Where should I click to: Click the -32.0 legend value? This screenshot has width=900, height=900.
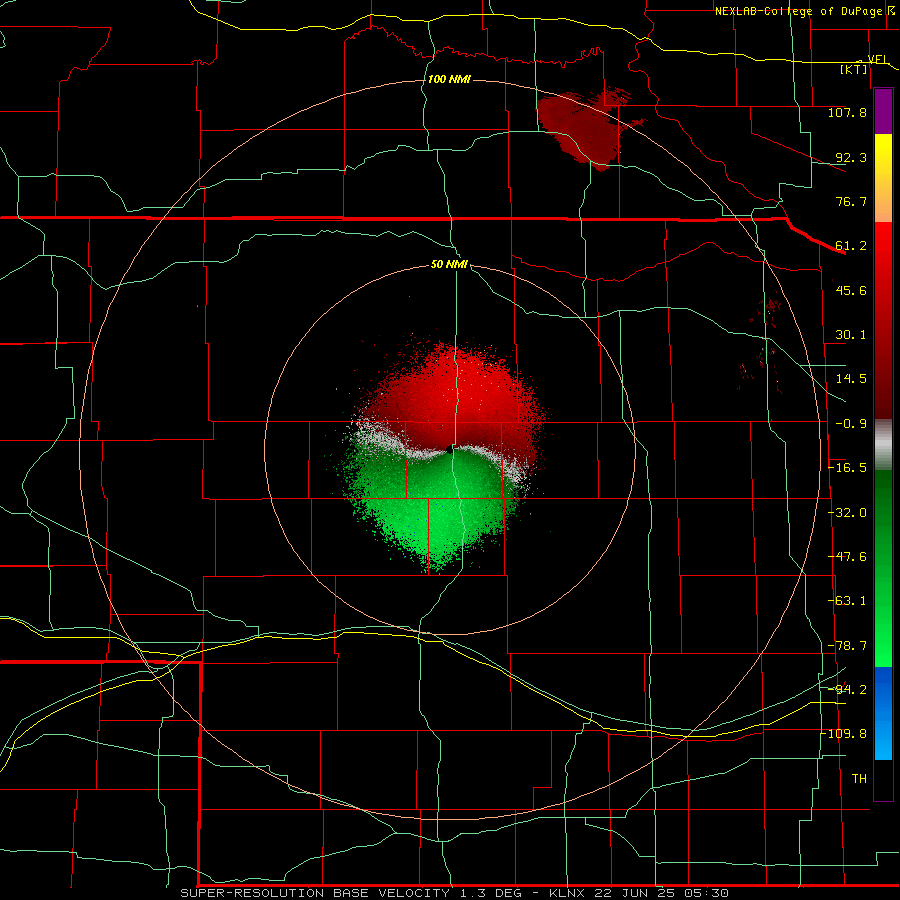click(x=847, y=513)
